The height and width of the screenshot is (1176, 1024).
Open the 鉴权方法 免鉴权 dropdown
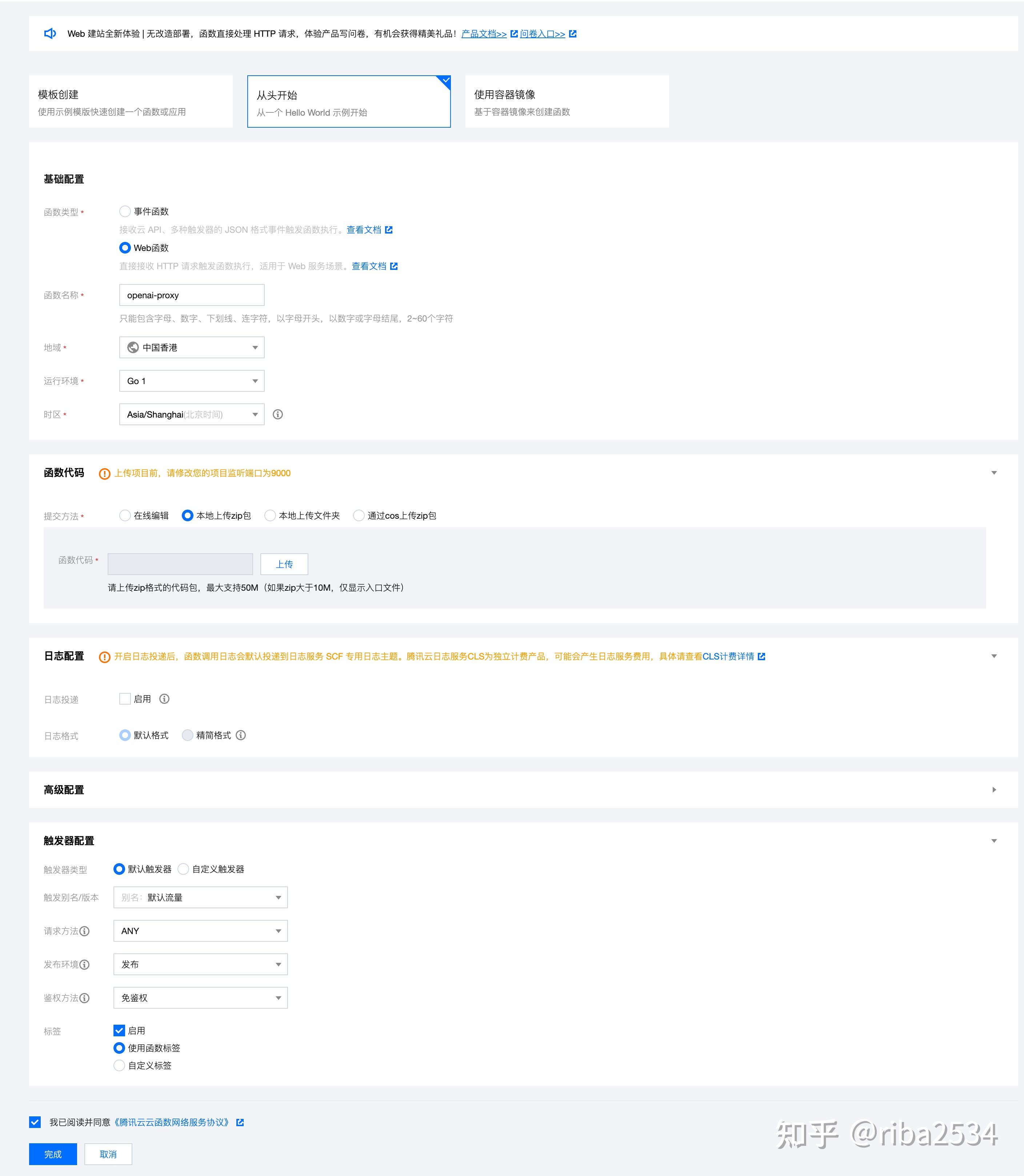point(200,998)
